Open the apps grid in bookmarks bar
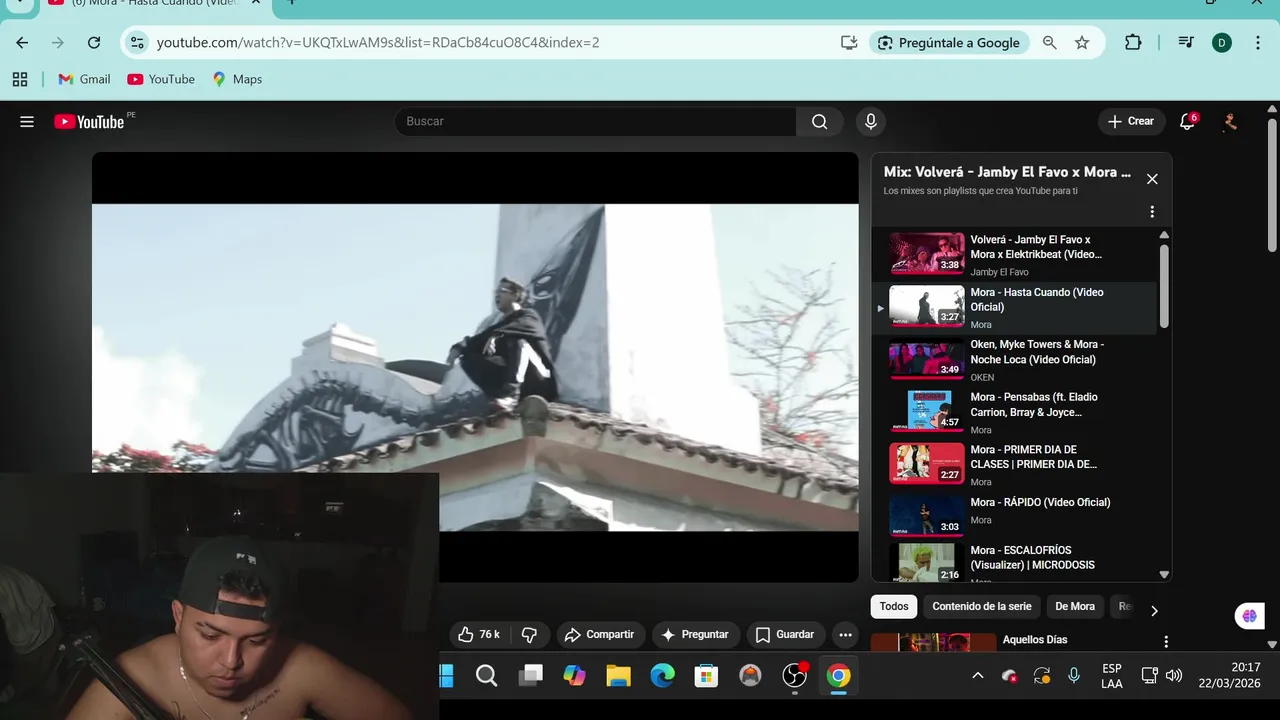The height and width of the screenshot is (720, 1280). [20, 79]
